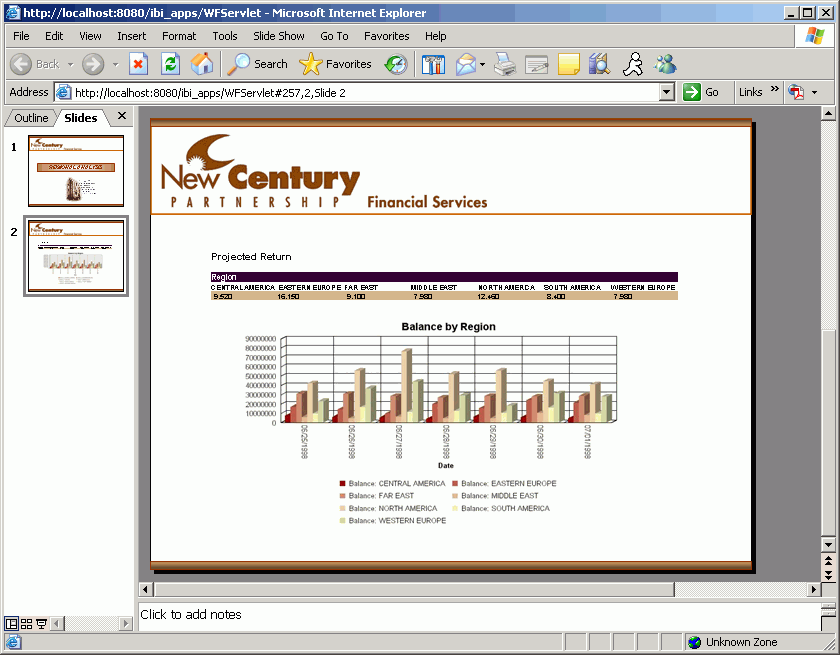Open the View menu
The image size is (840, 655).
90,36
